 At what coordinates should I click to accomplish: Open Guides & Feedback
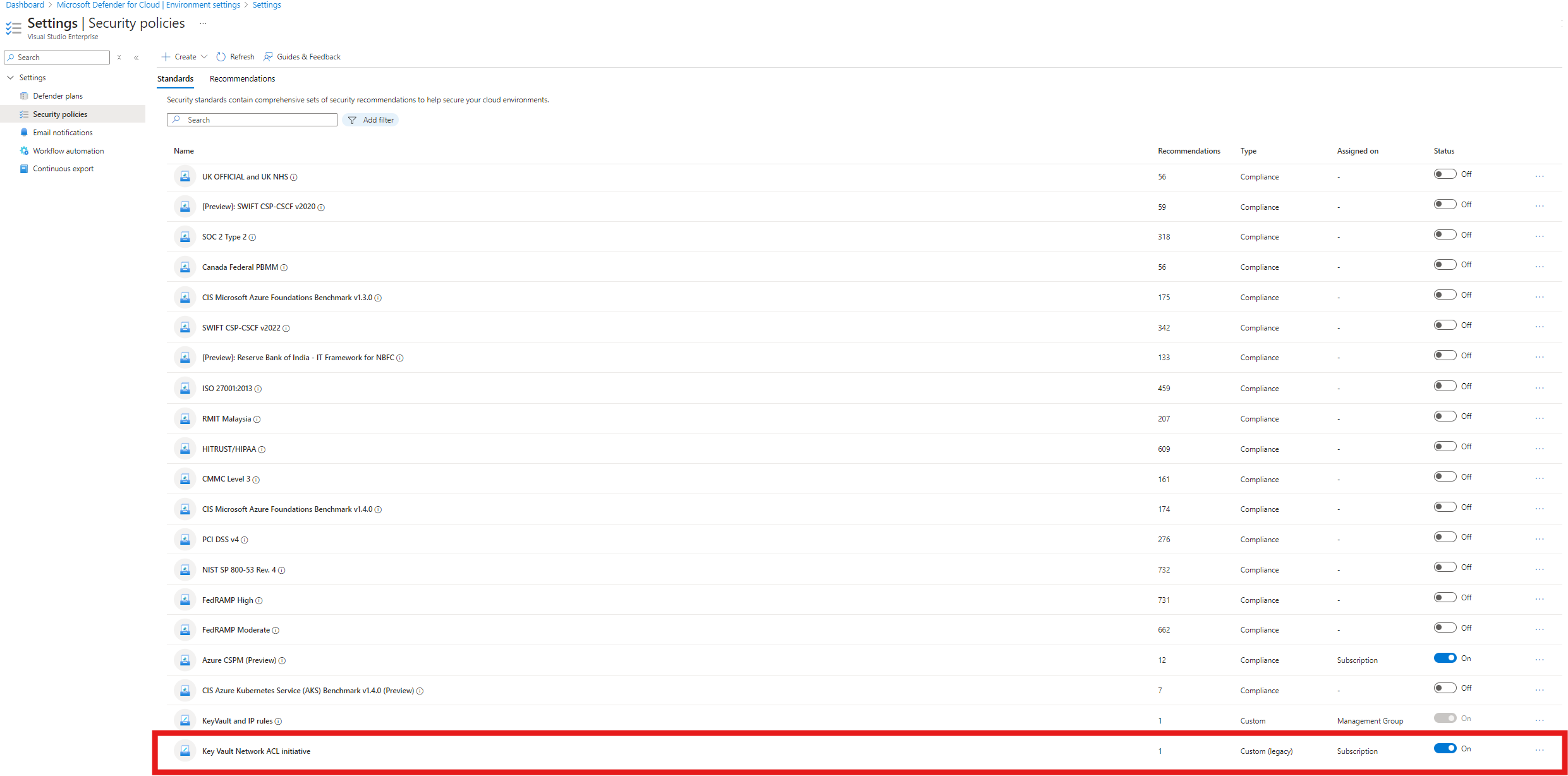click(302, 56)
